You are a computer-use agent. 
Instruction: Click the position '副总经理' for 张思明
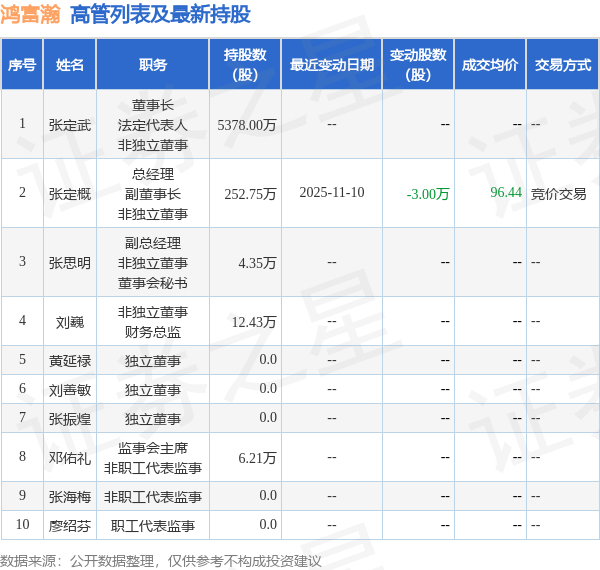pos(153,243)
